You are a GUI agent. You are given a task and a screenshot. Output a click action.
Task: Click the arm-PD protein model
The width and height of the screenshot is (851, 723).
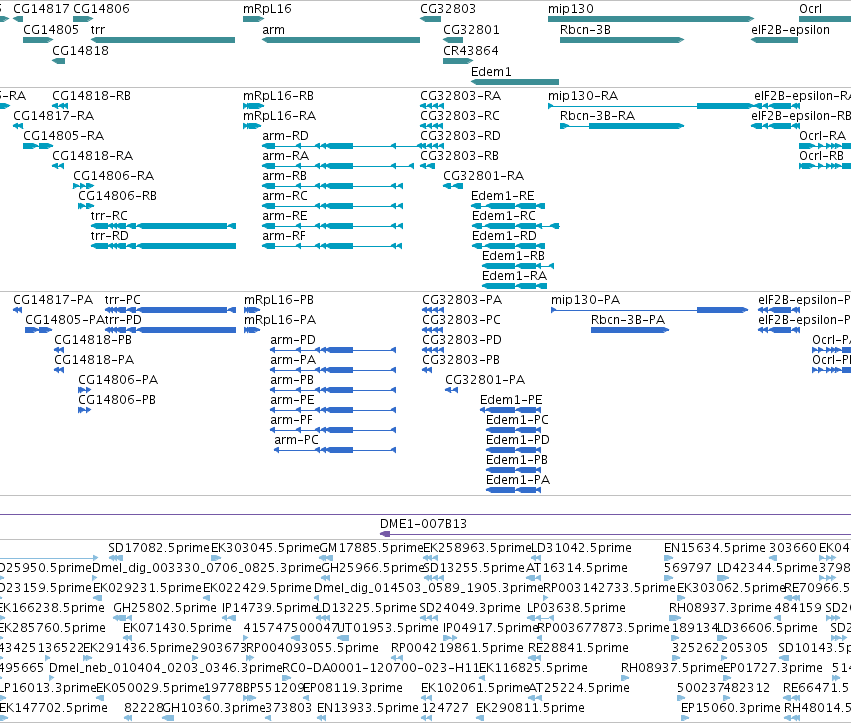pos(333,350)
